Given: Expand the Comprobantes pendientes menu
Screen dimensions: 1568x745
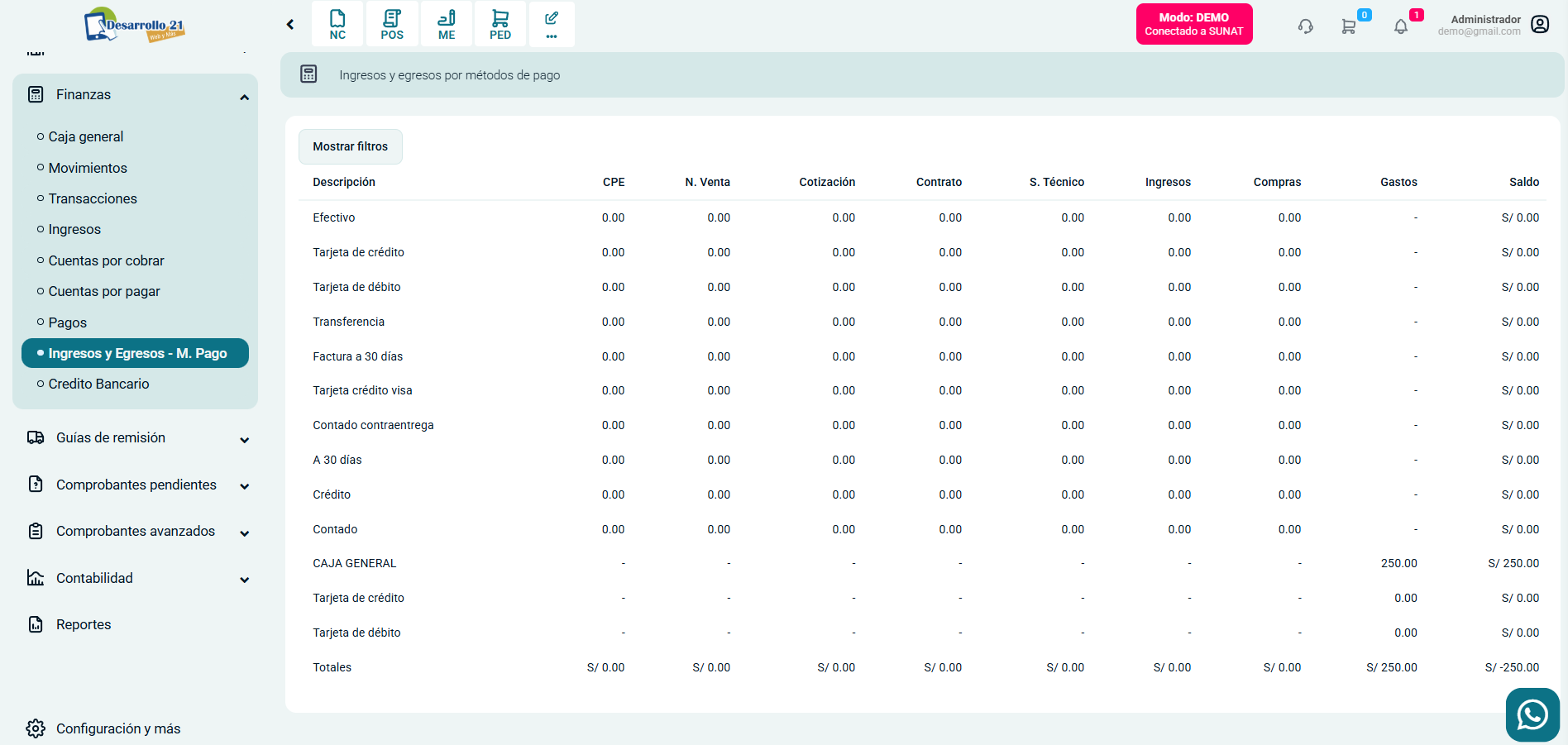Looking at the screenshot, I should pyautogui.click(x=244, y=486).
